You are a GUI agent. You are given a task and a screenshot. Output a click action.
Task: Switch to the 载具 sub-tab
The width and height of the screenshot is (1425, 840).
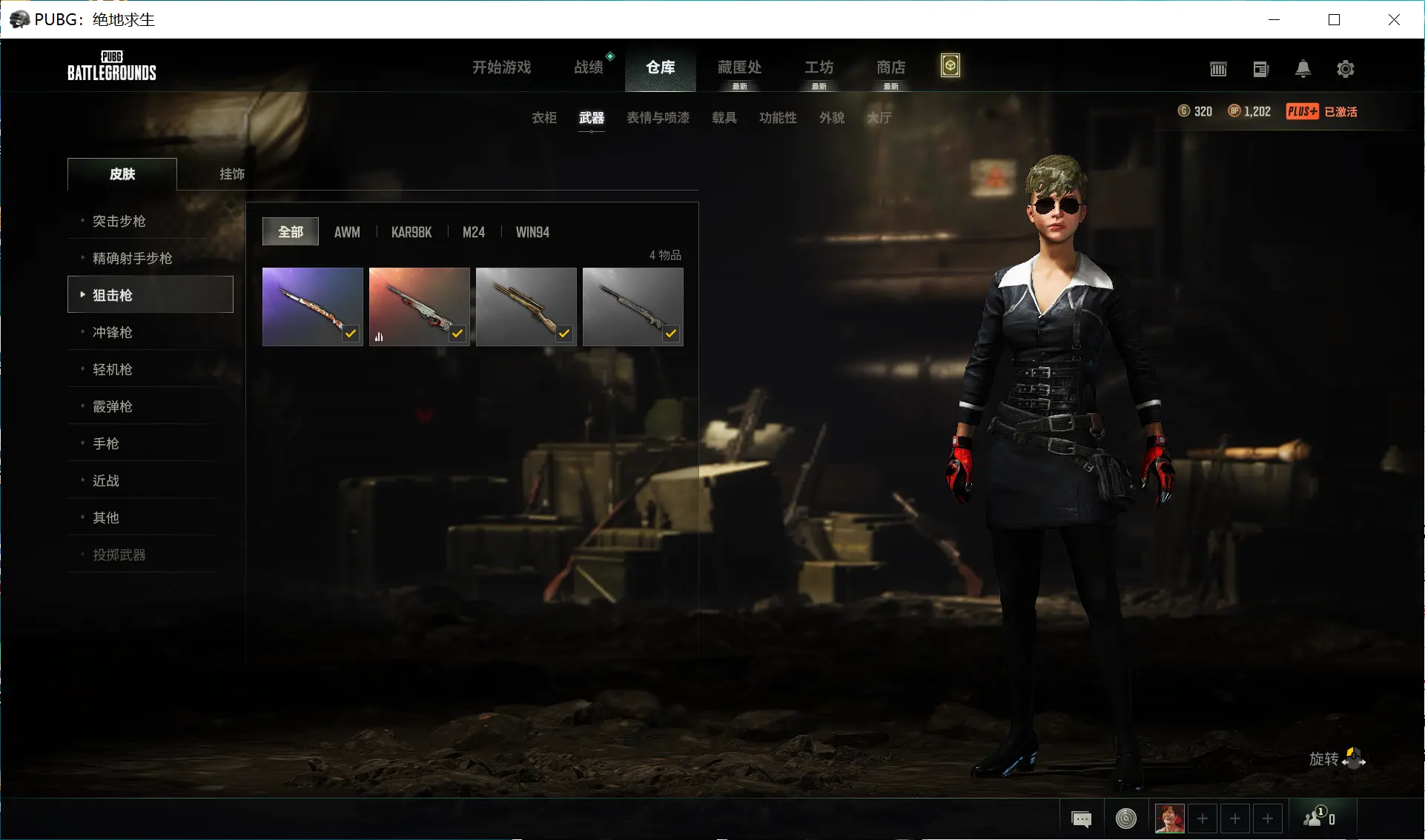coord(724,118)
